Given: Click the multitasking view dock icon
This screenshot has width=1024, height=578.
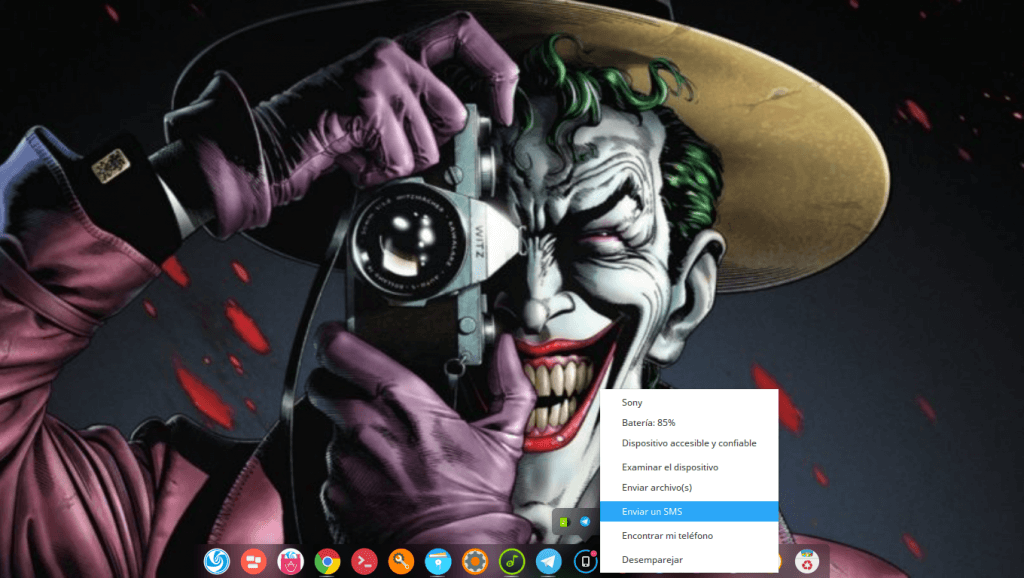Looking at the screenshot, I should click(x=254, y=562).
